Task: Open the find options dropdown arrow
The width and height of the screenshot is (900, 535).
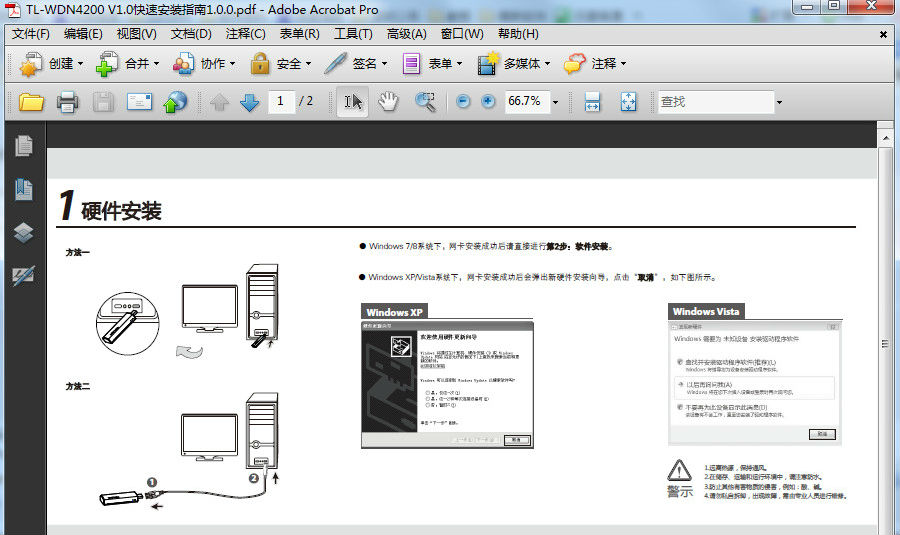Action: (x=779, y=103)
